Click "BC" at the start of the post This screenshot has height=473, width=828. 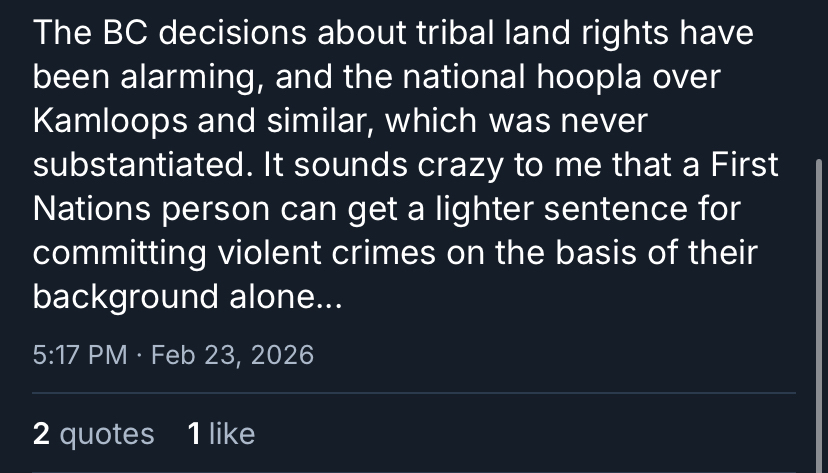coord(126,34)
